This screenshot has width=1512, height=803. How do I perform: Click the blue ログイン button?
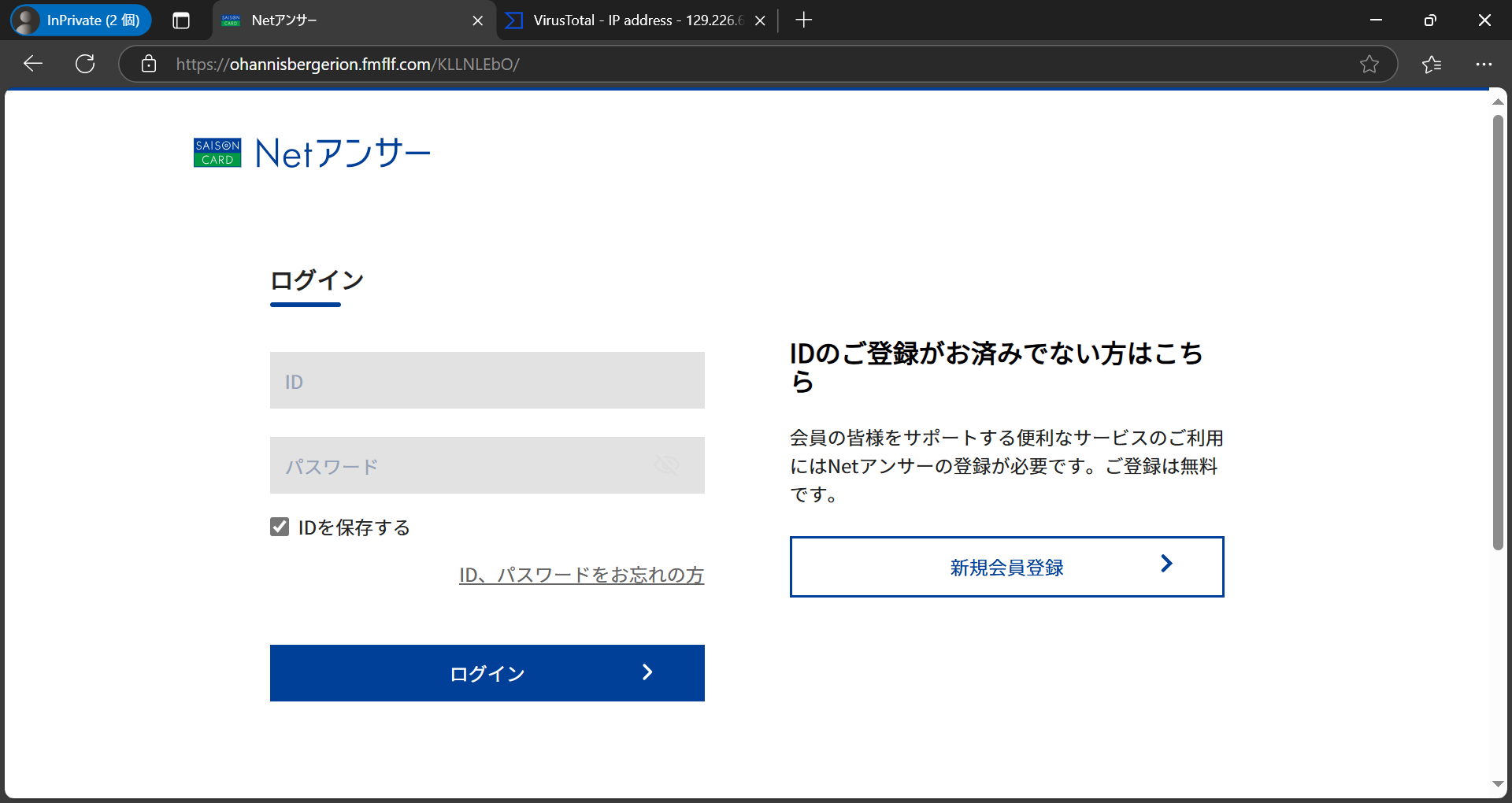pos(487,673)
